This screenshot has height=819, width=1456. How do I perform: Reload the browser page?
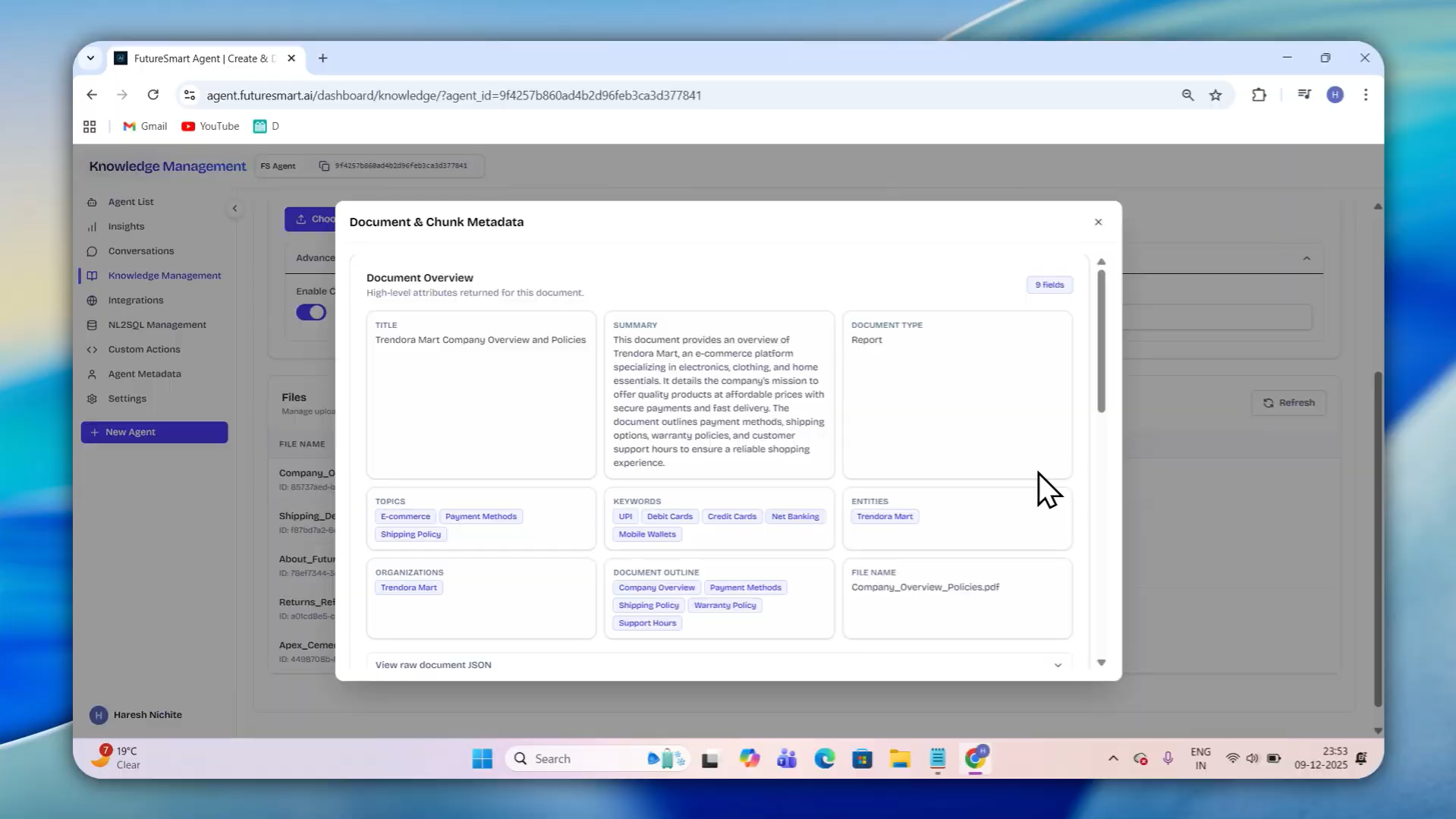pyautogui.click(x=153, y=95)
